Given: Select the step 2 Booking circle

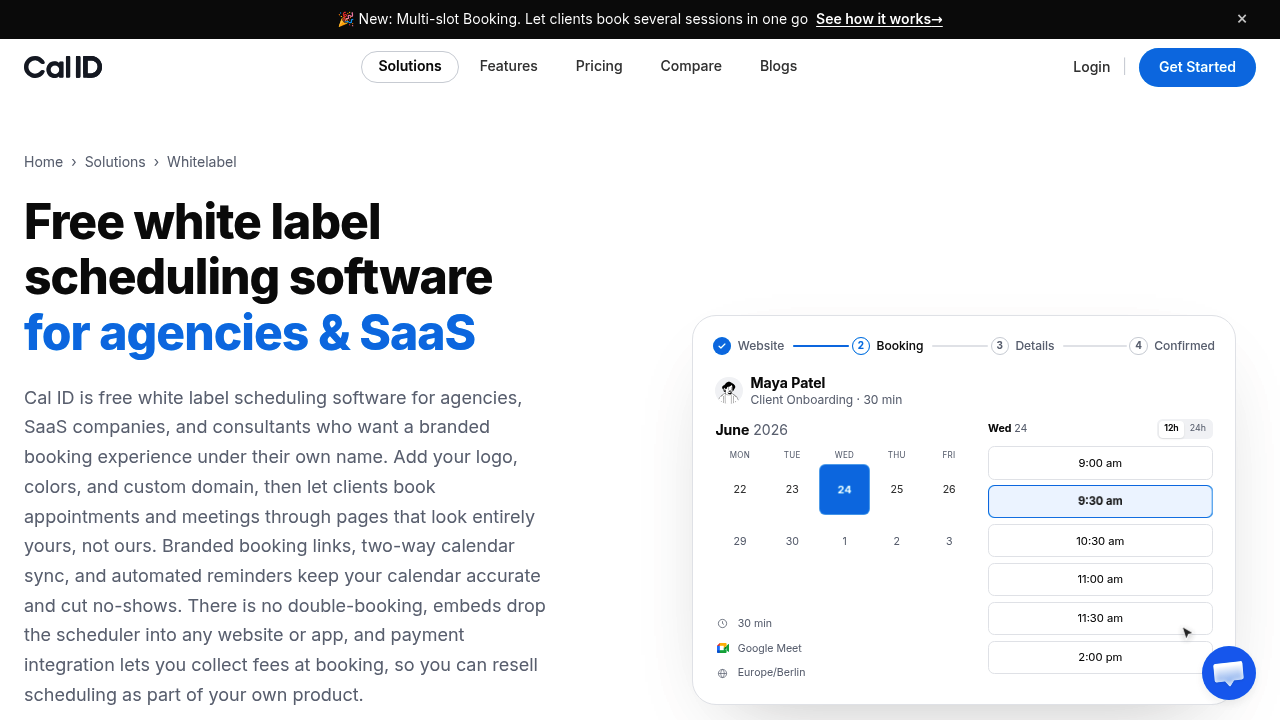Looking at the screenshot, I should click(x=860, y=346).
